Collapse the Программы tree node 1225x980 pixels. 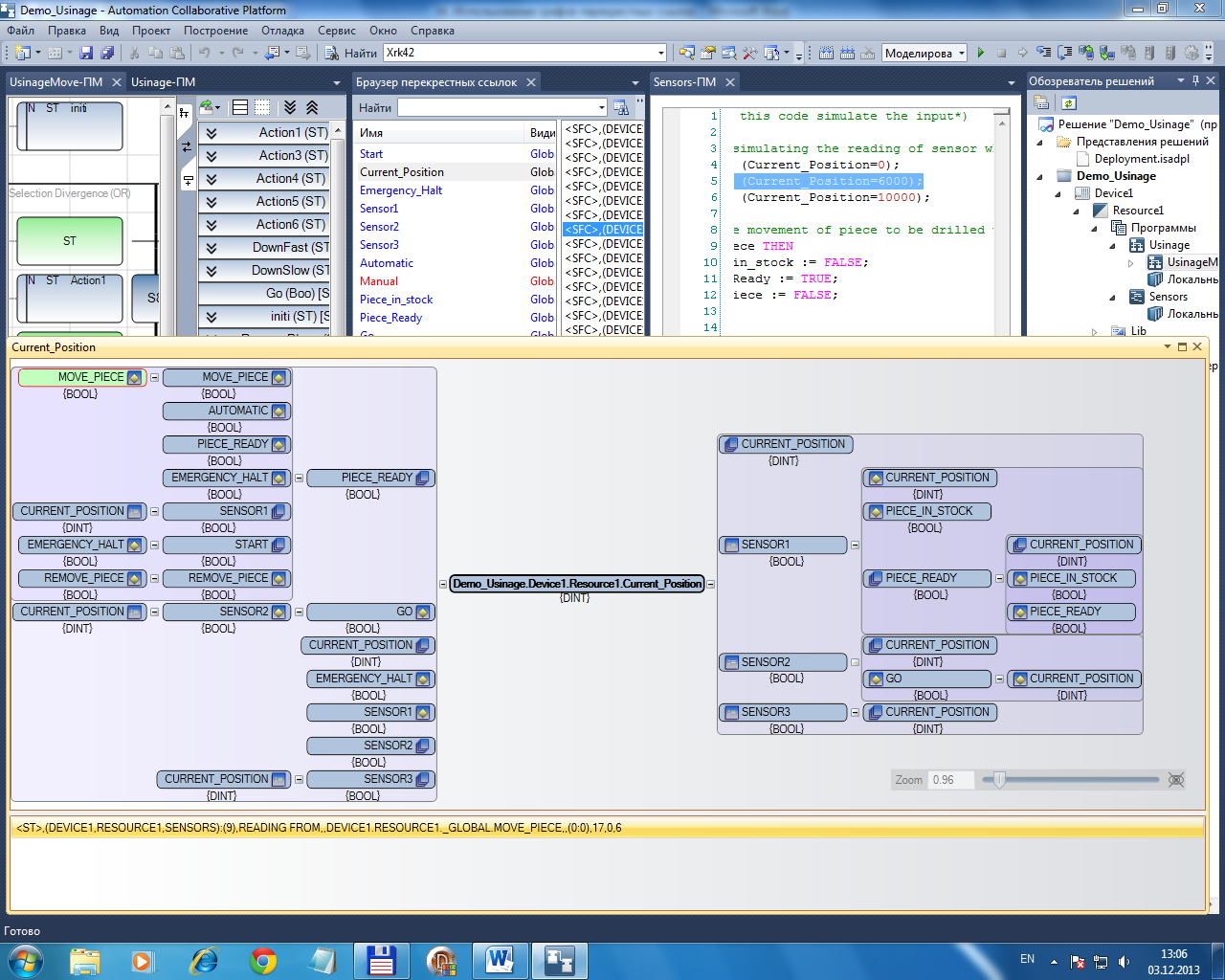tap(1095, 228)
